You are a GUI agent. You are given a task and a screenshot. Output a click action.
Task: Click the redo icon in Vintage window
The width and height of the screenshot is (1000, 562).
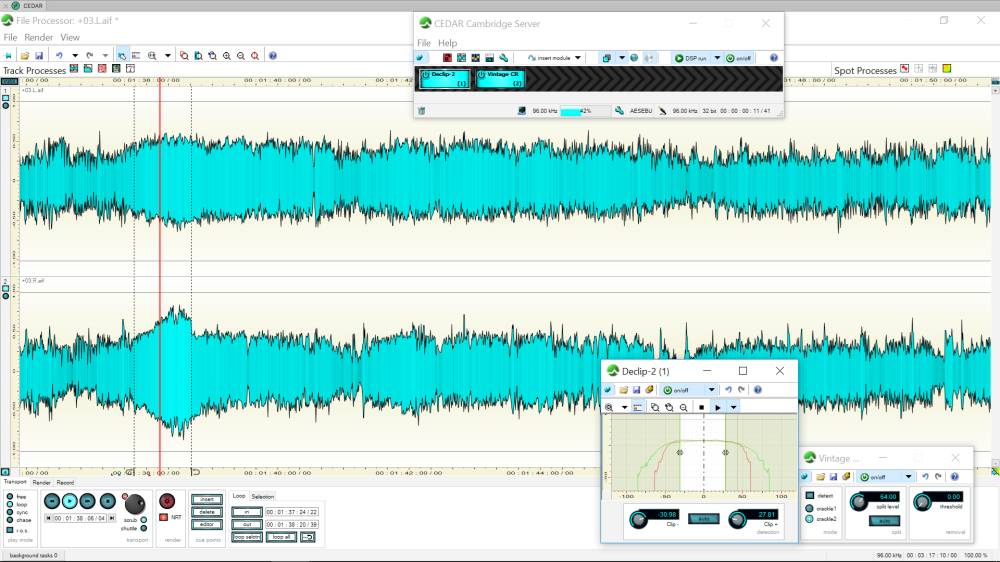[938, 477]
